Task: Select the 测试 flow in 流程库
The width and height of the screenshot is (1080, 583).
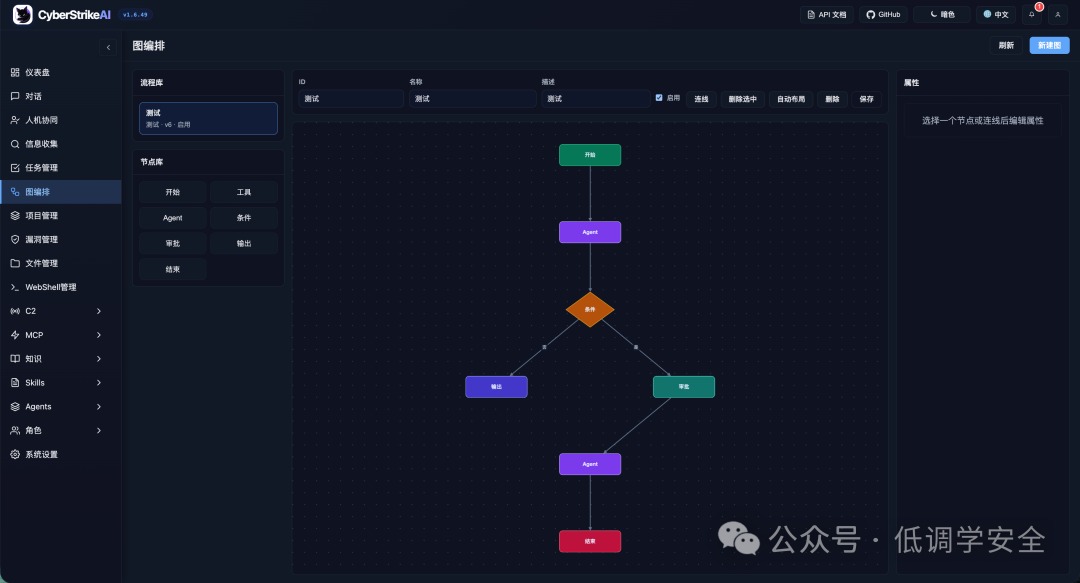Action: click(x=208, y=118)
